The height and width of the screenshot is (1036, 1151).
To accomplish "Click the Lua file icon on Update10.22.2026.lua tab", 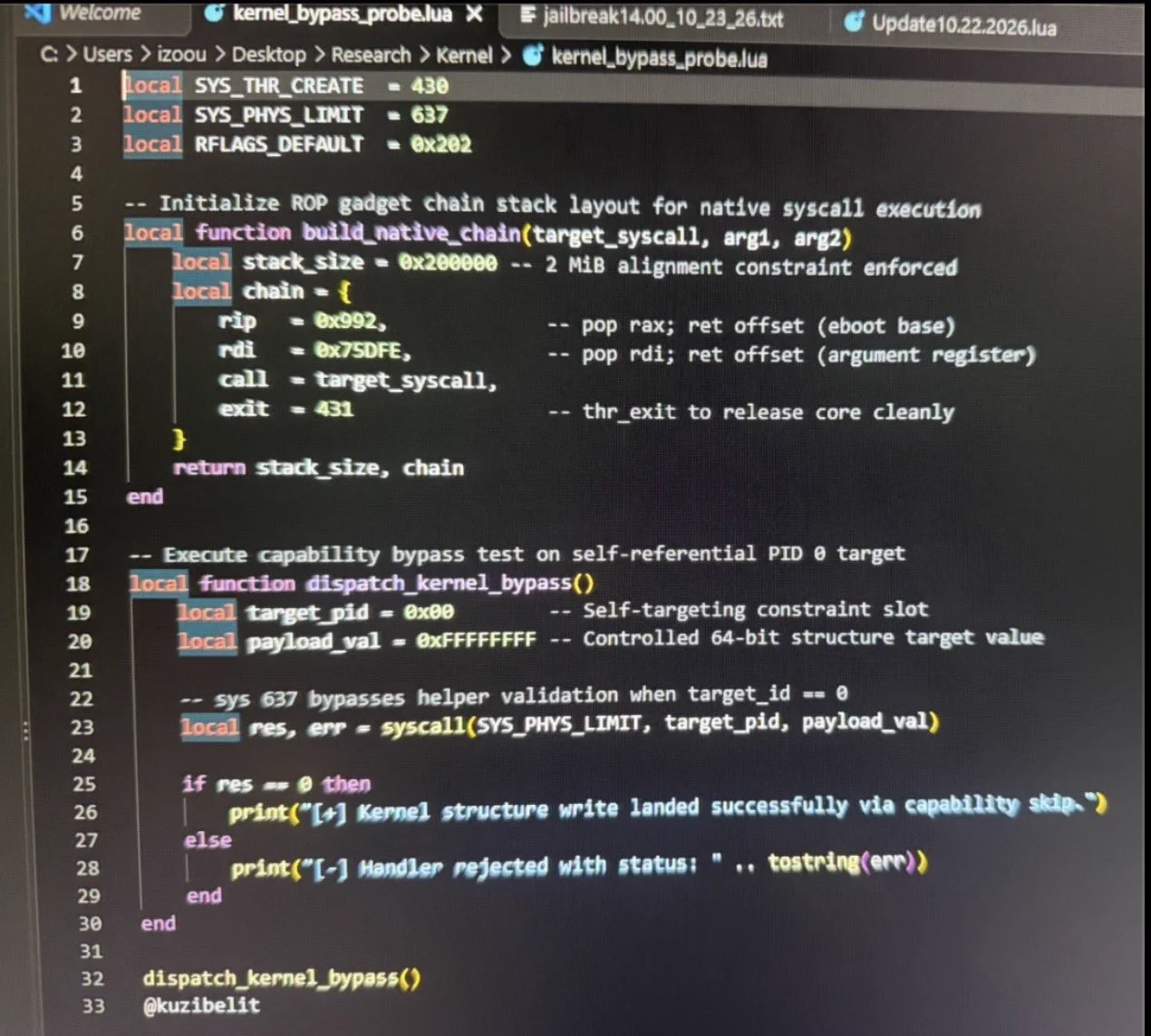I will point(853,22).
